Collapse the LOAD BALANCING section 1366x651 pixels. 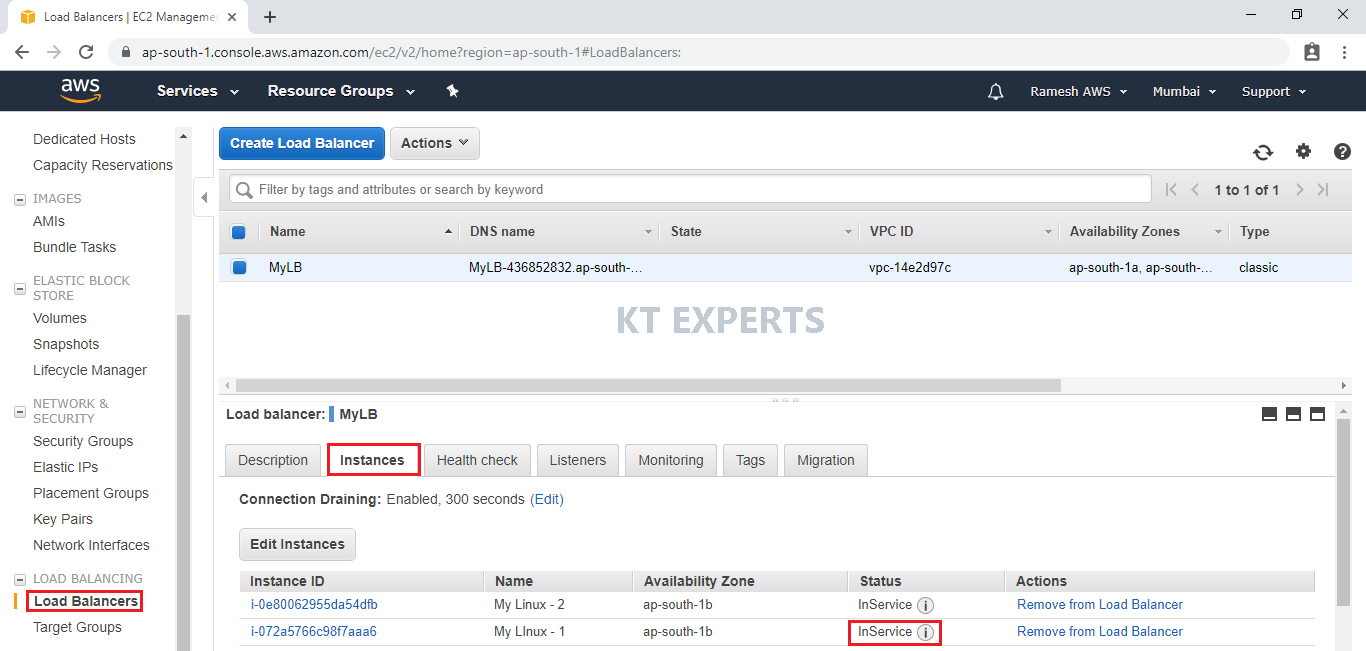(x=20, y=579)
